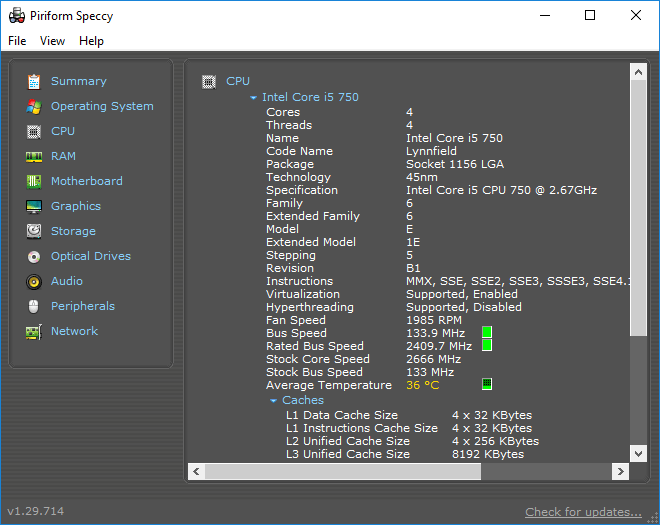Click the L2 Unified Cache Size label
660x525 pixels.
tap(348, 441)
